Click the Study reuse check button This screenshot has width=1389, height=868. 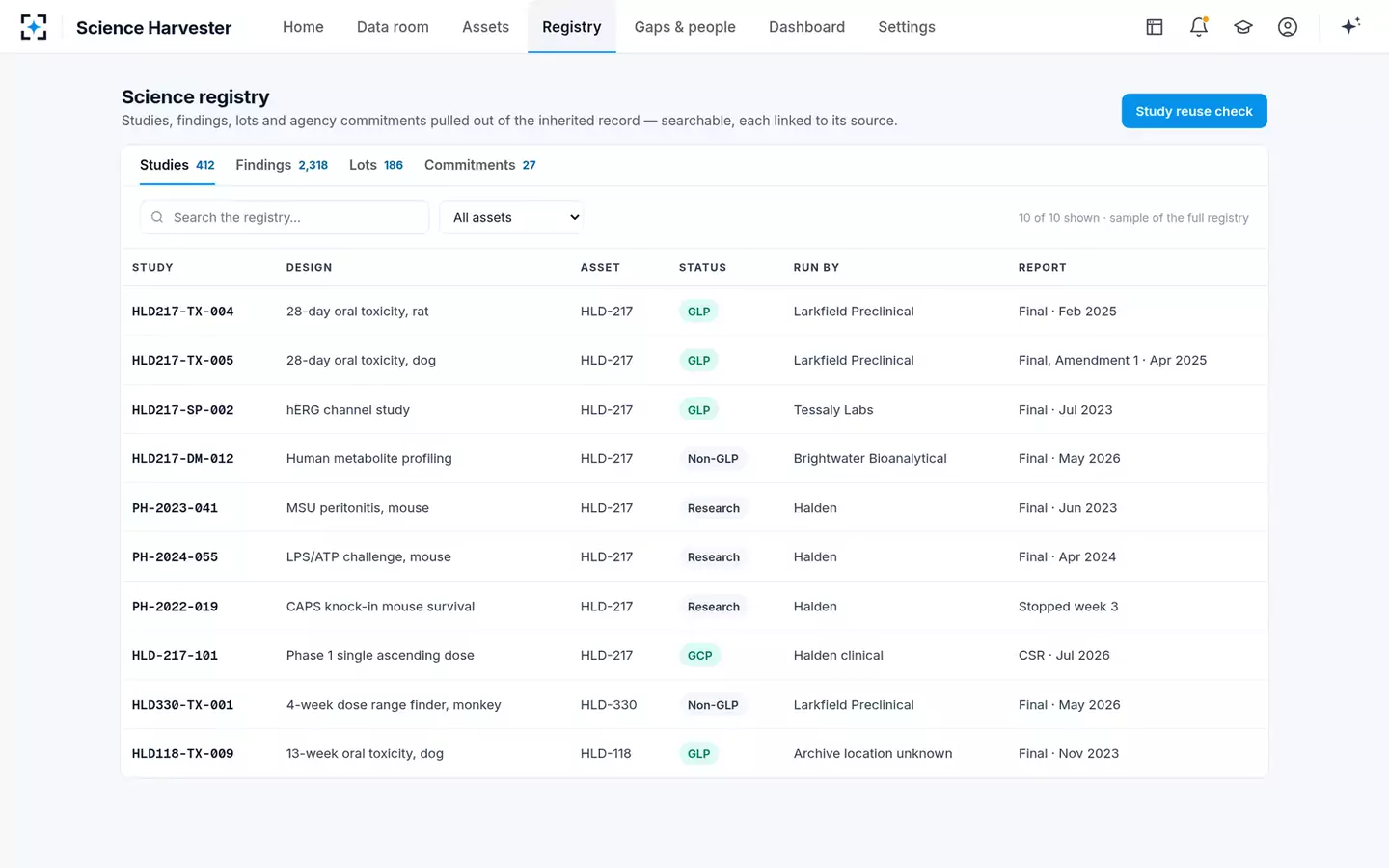tap(1194, 111)
